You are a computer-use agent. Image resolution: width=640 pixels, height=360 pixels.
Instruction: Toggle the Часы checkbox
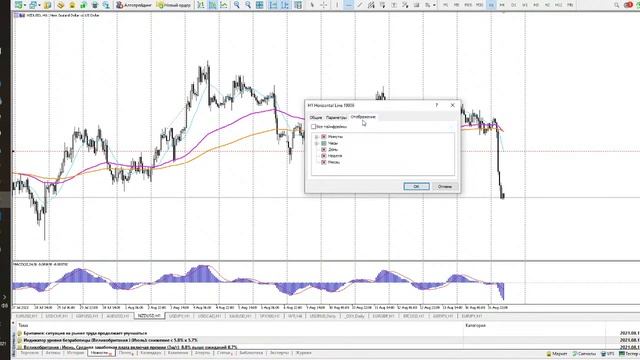(x=324, y=143)
